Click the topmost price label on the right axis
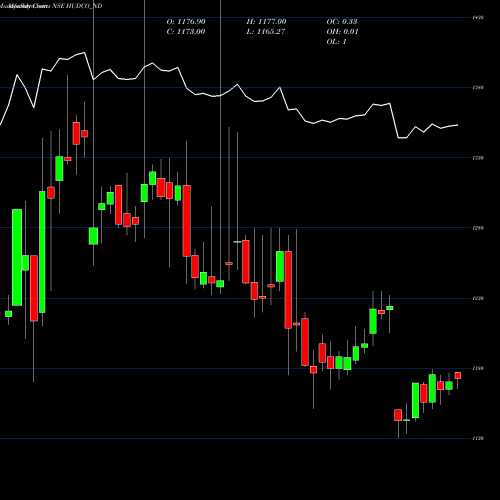500x500 pixels. click(x=478, y=17)
